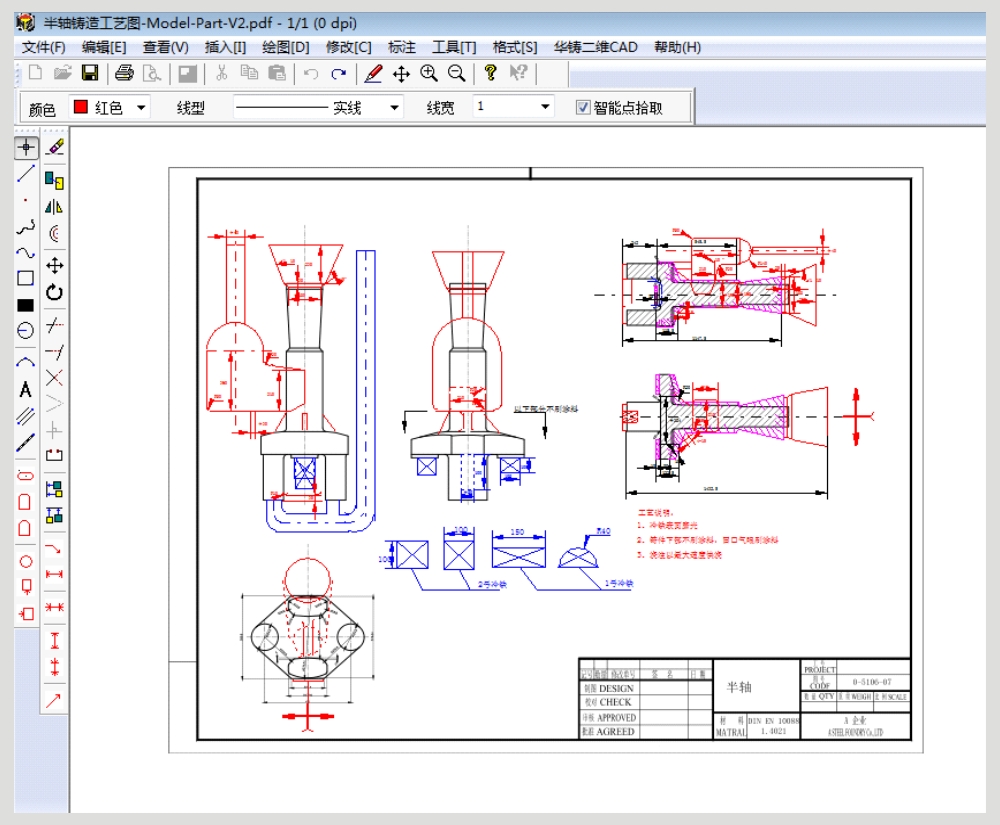This screenshot has height=825, width=1000.
Task: Select the red X break tool
Action: [x=54, y=378]
